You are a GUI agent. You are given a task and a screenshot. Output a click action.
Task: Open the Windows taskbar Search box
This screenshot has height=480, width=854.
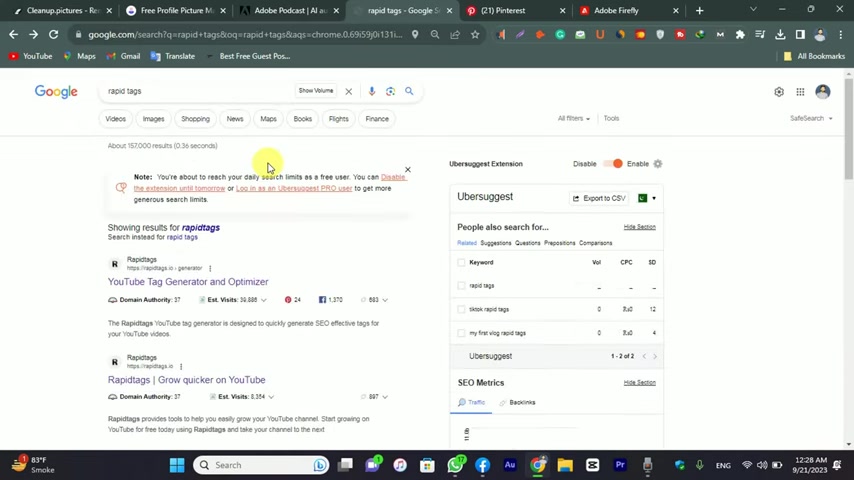[x=261, y=465]
